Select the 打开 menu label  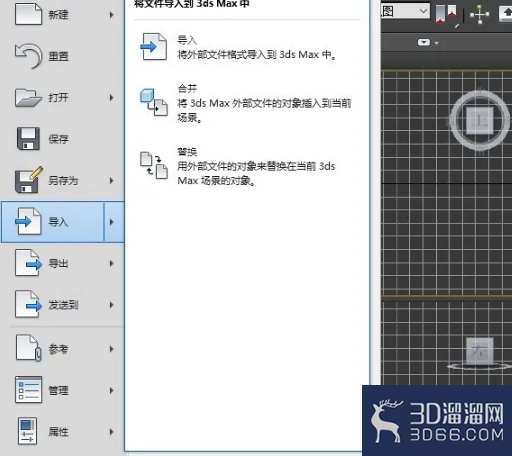tap(58, 97)
